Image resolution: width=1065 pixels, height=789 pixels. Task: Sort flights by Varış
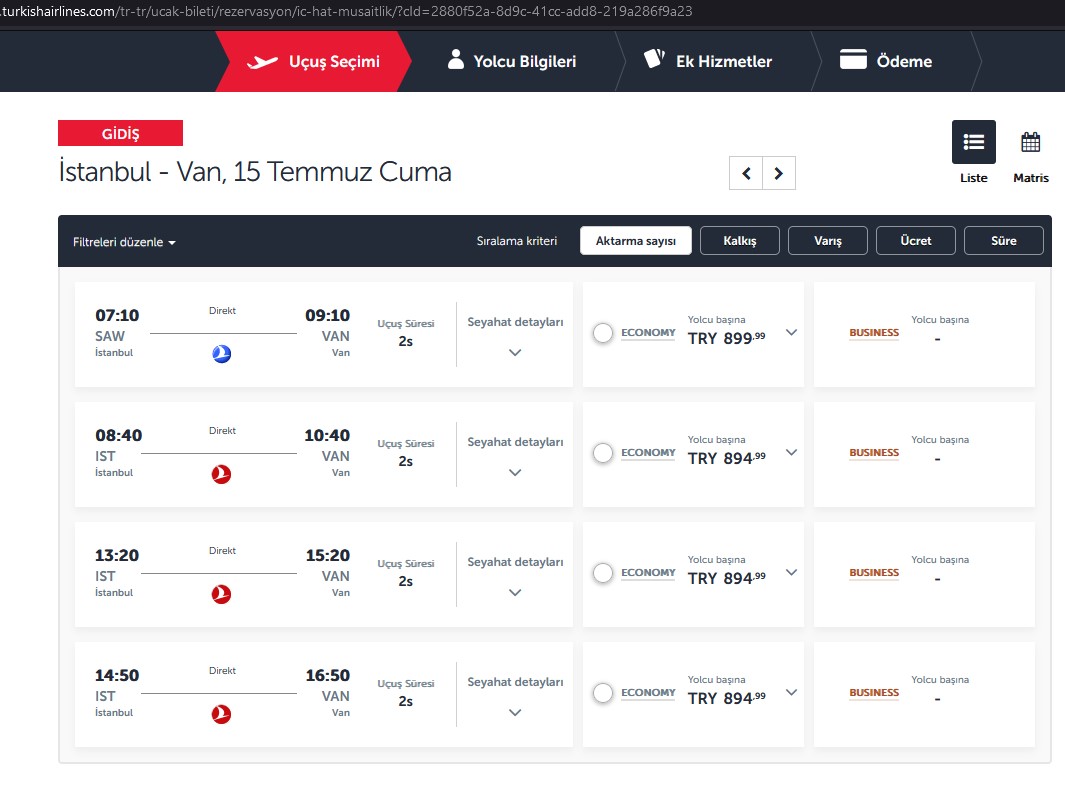828,241
